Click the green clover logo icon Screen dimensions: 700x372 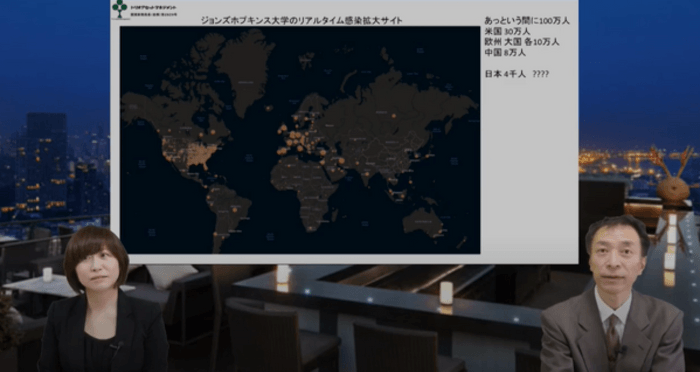[120, 8]
